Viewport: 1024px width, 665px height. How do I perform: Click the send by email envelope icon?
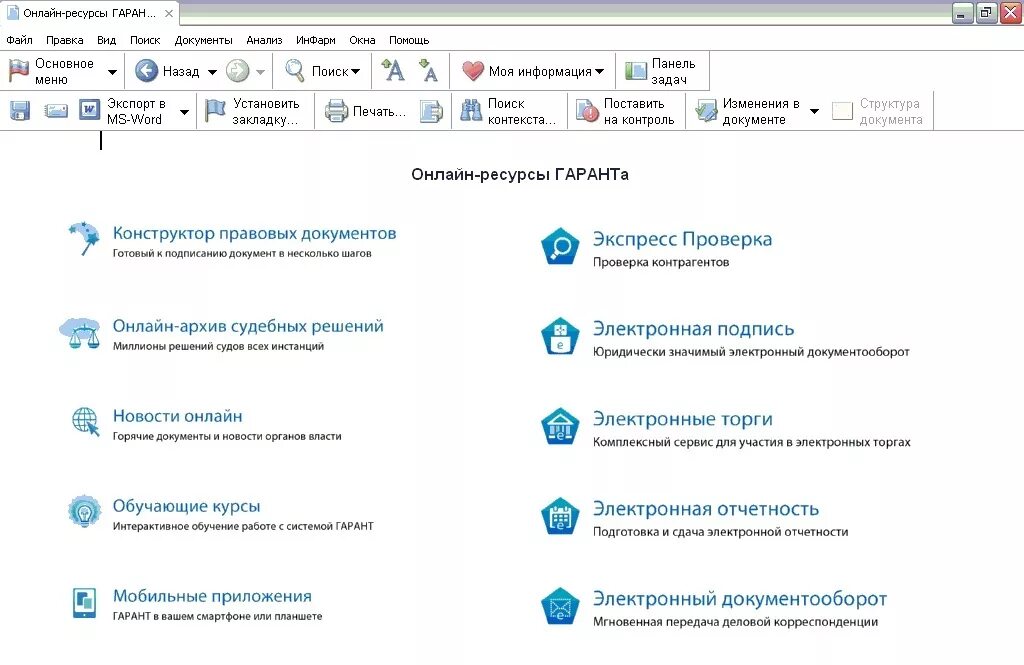point(56,111)
